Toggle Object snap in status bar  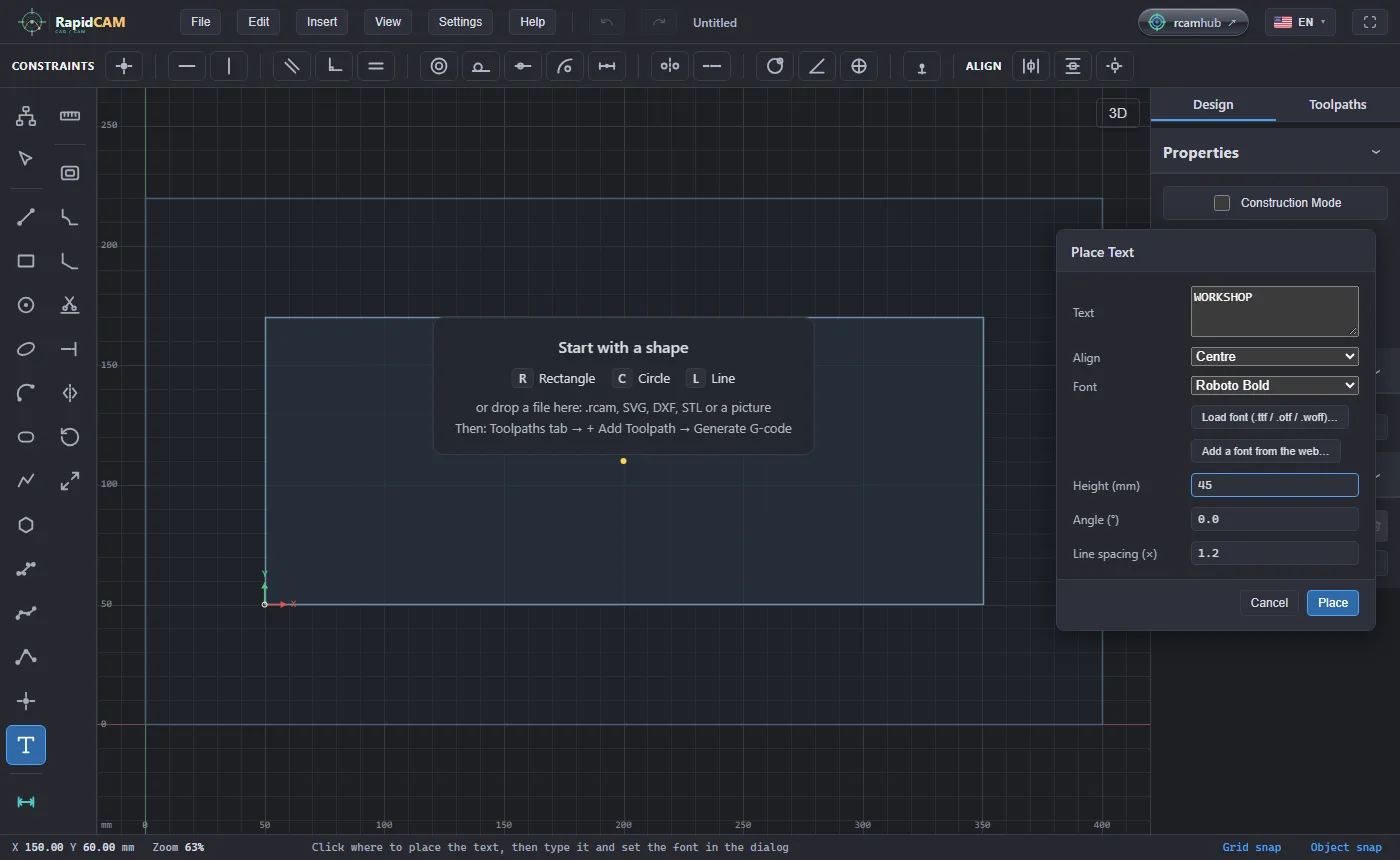(1346, 847)
